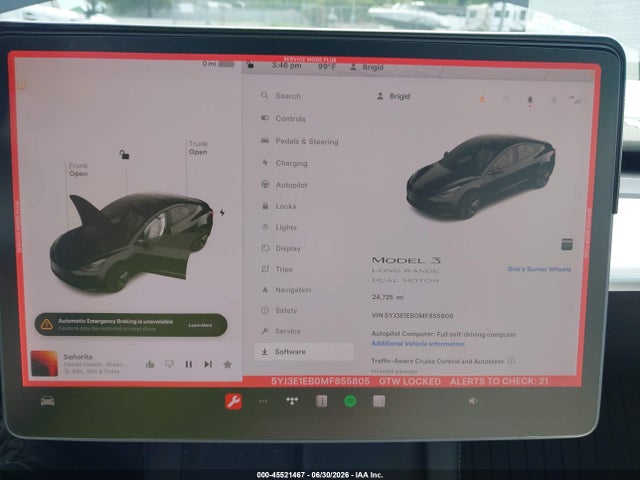Tap the 3:46 pm clock
The height and width of the screenshot is (480, 640).
point(287,65)
